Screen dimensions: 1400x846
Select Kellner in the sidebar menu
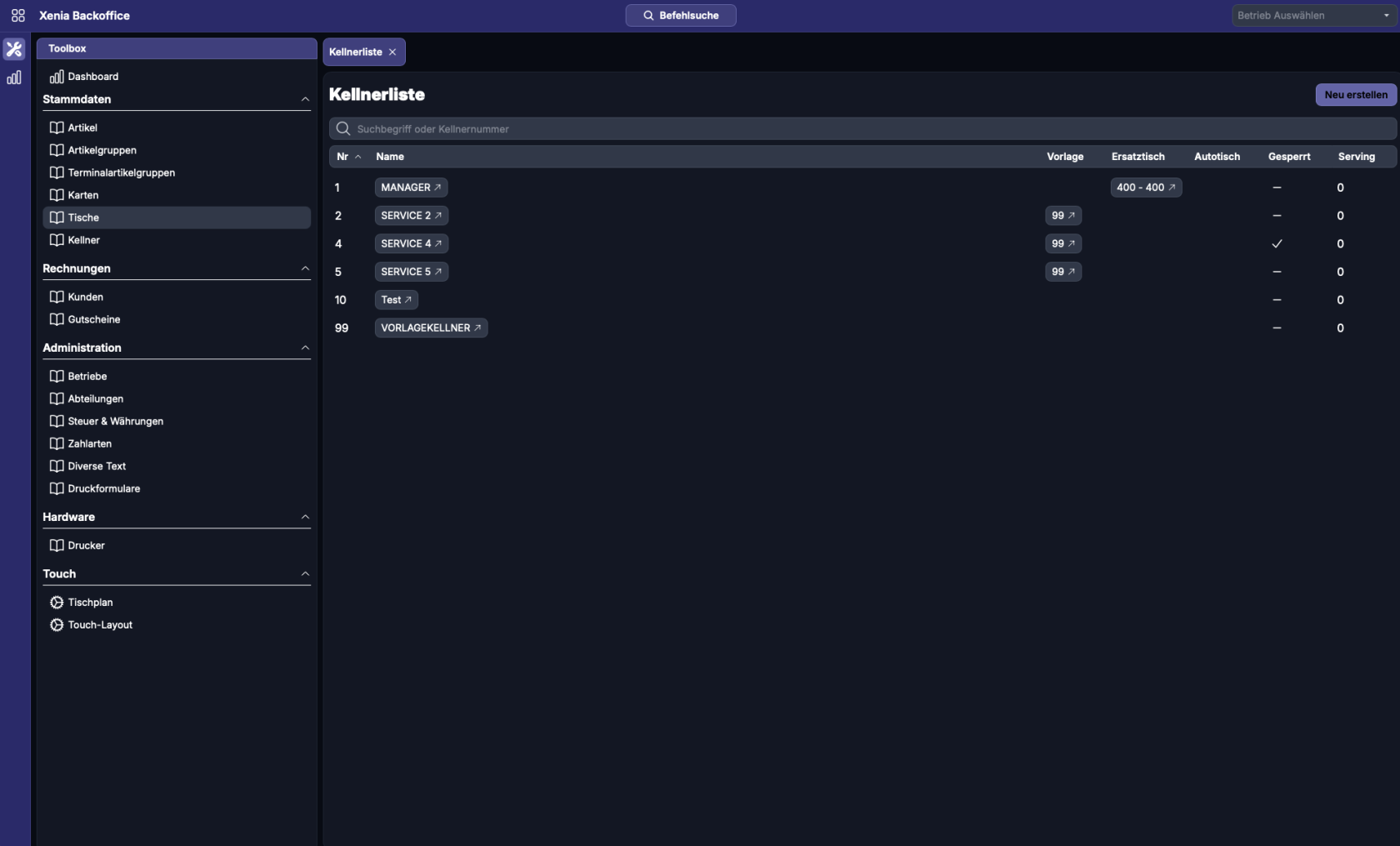pyautogui.click(x=83, y=240)
